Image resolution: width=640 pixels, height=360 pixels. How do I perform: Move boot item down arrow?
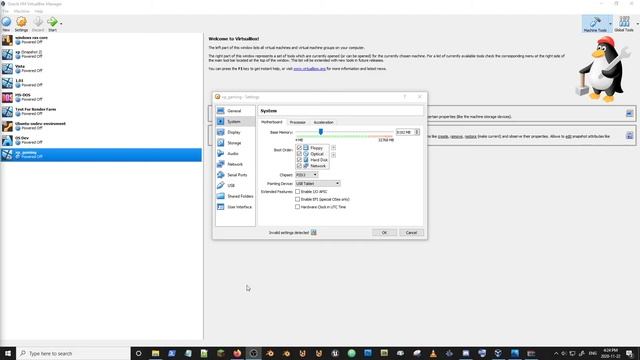(333, 155)
